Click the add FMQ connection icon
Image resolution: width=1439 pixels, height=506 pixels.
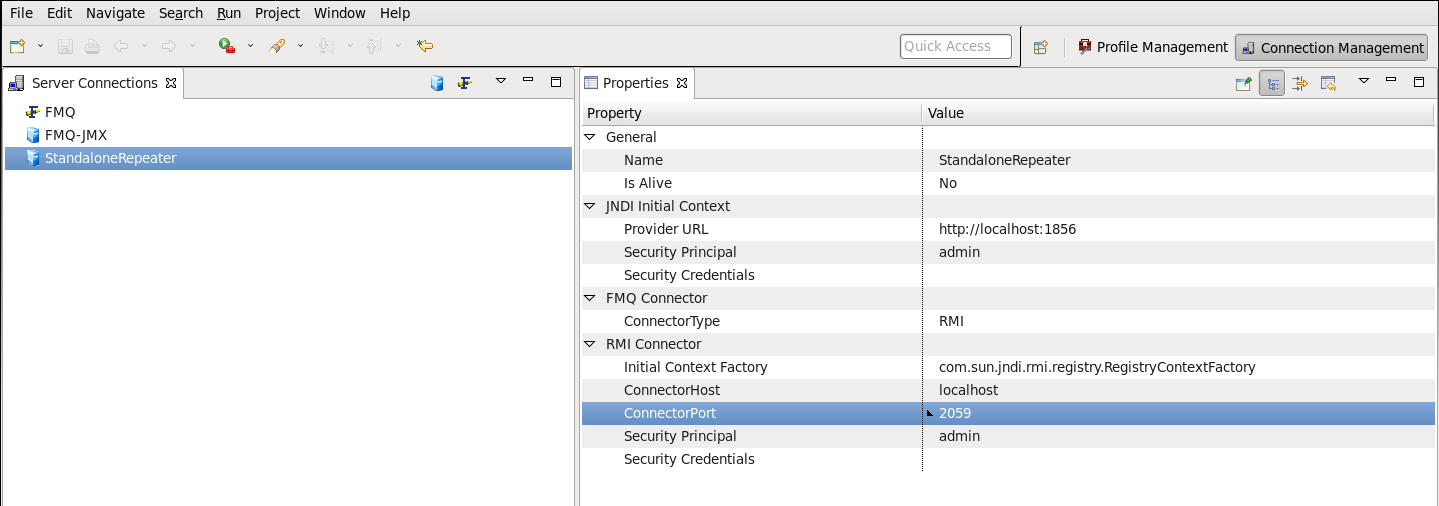tap(464, 83)
